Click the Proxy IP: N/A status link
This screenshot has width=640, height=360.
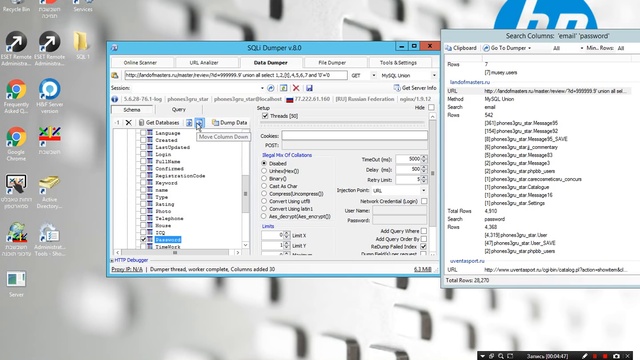tap(127, 269)
